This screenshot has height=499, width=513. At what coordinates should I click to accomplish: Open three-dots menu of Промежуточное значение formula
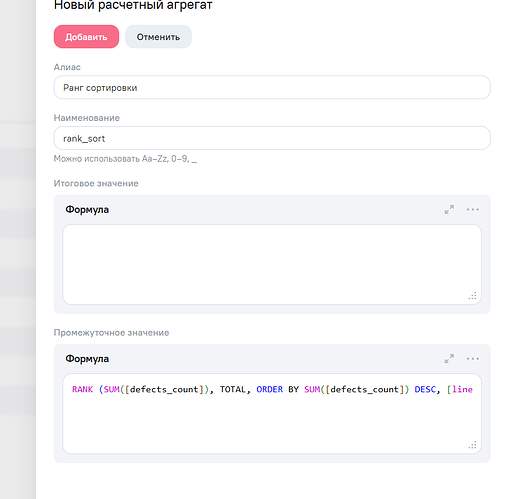click(x=473, y=359)
